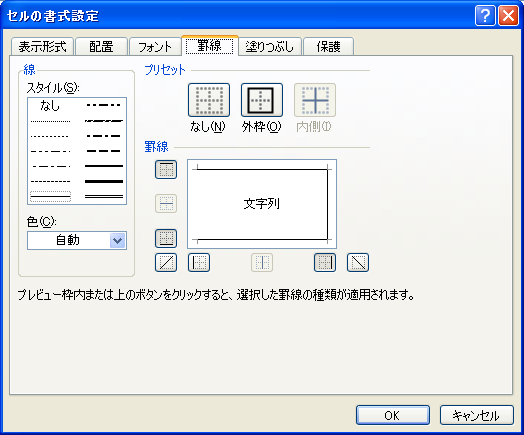Viewport: 524px width, 435px height.
Task: Go to the 塗りつぶし tab
Action: 269,46
